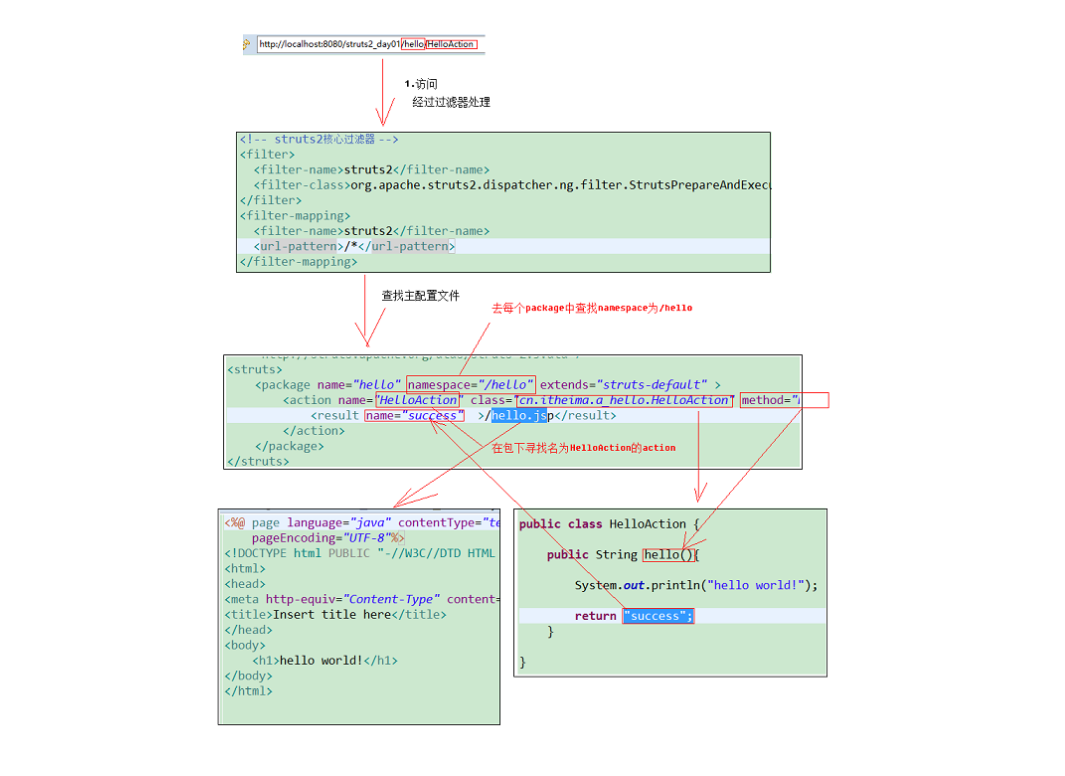Image resolution: width=1065 pixels, height=776 pixels.
Task: Click the opening "<html>" tag in JSP
Action: pos(245,569)
